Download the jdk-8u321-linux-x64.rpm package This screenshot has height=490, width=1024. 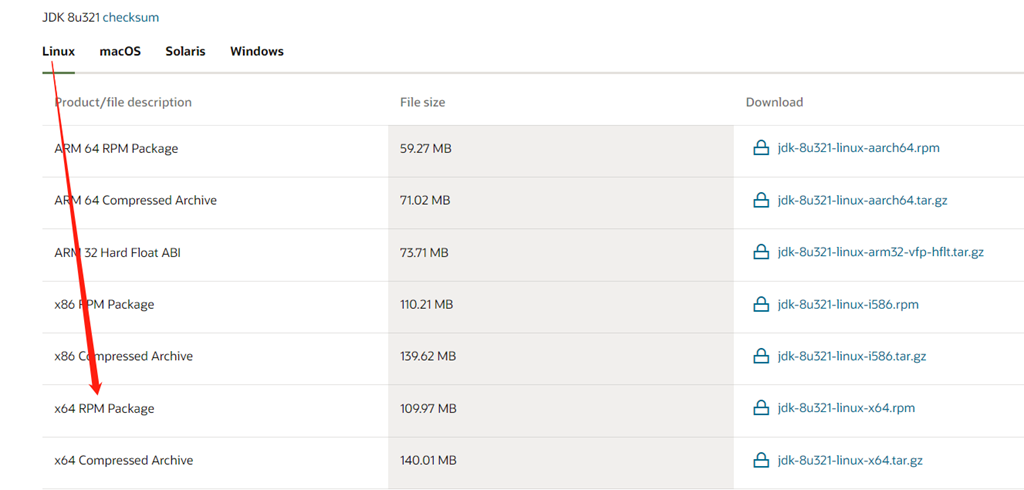tap(846, 408)
